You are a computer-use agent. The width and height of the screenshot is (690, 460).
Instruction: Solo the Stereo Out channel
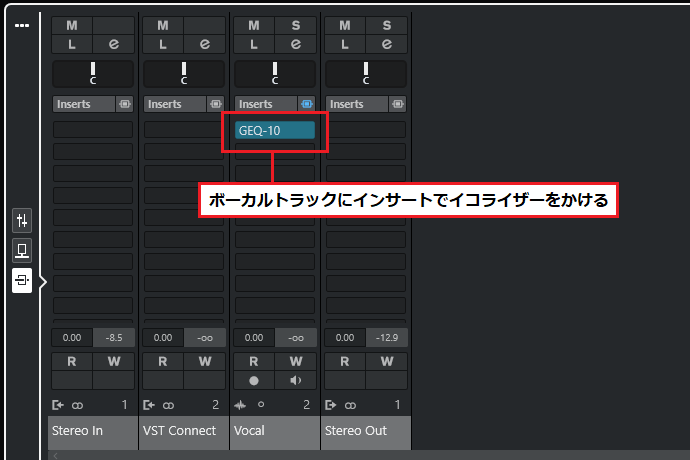click(387, 26)
